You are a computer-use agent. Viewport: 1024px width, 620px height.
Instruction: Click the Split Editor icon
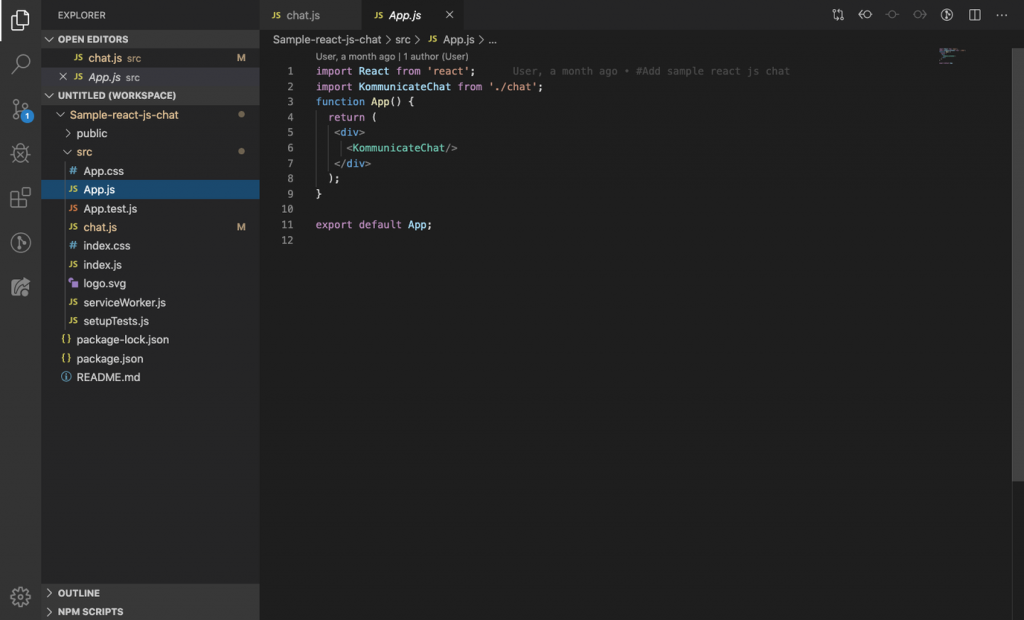coord(975,15)
